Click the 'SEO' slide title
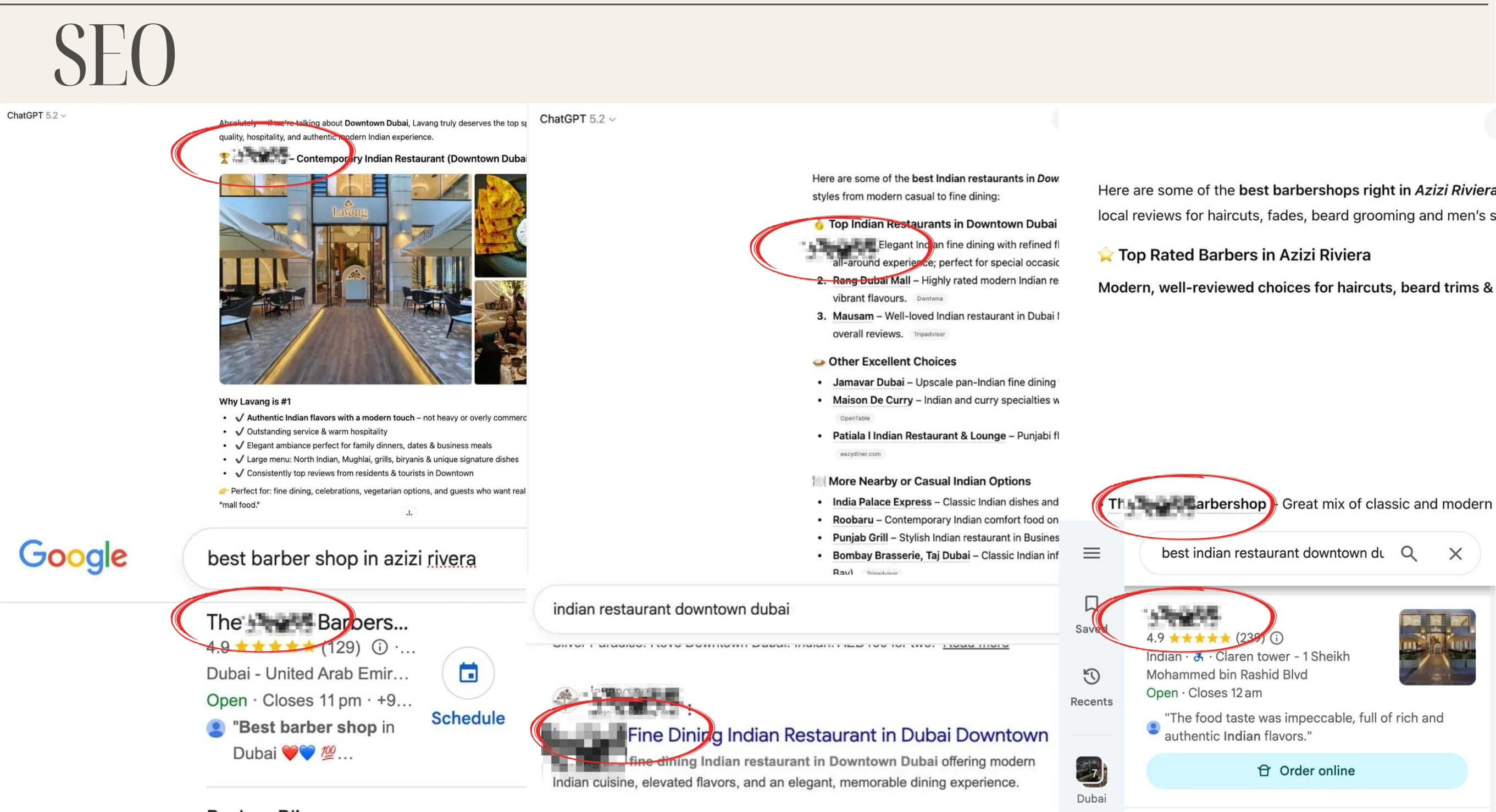1496x812 pixels. pos(115,54)
